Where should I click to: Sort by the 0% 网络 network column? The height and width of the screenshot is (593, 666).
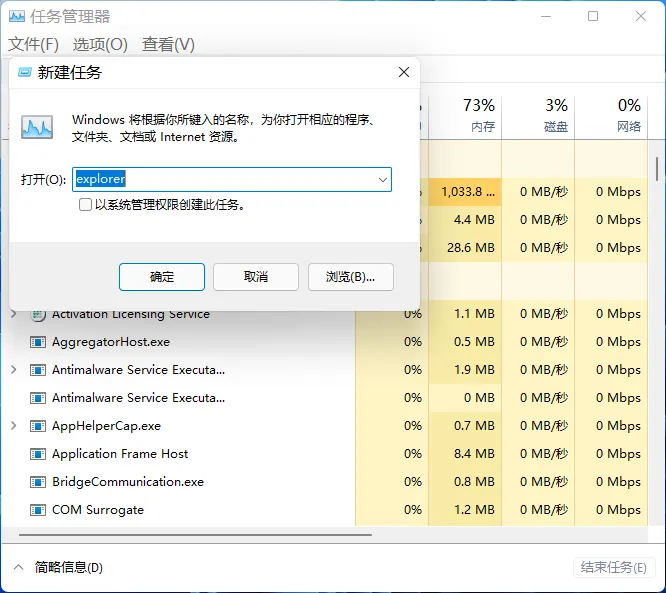pyautogui.click(x=611, y=116)
